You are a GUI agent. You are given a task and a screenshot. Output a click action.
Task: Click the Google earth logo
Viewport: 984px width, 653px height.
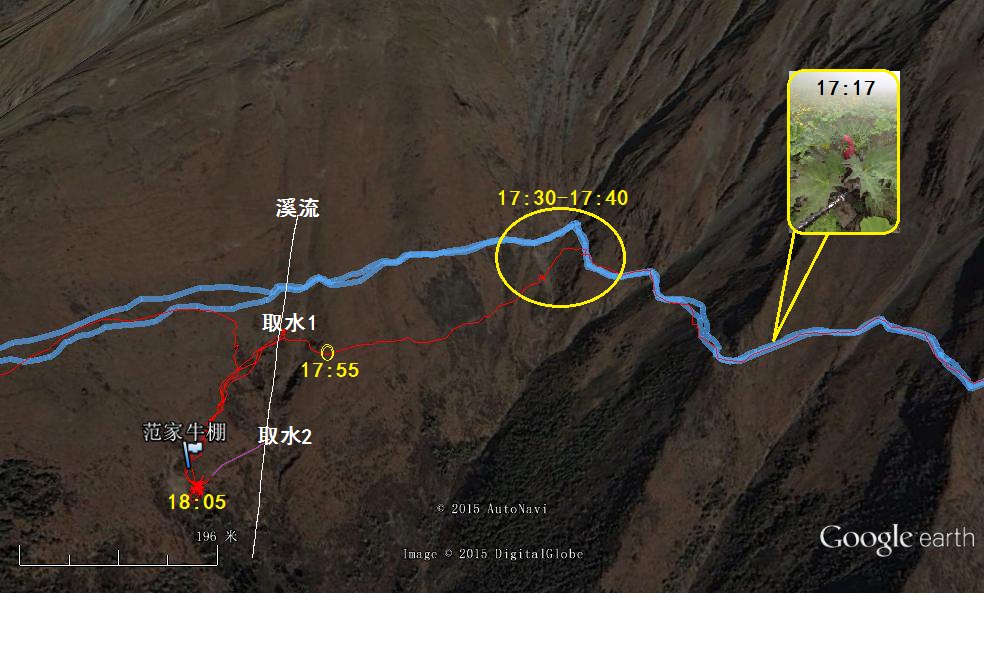tap(897, 539)
